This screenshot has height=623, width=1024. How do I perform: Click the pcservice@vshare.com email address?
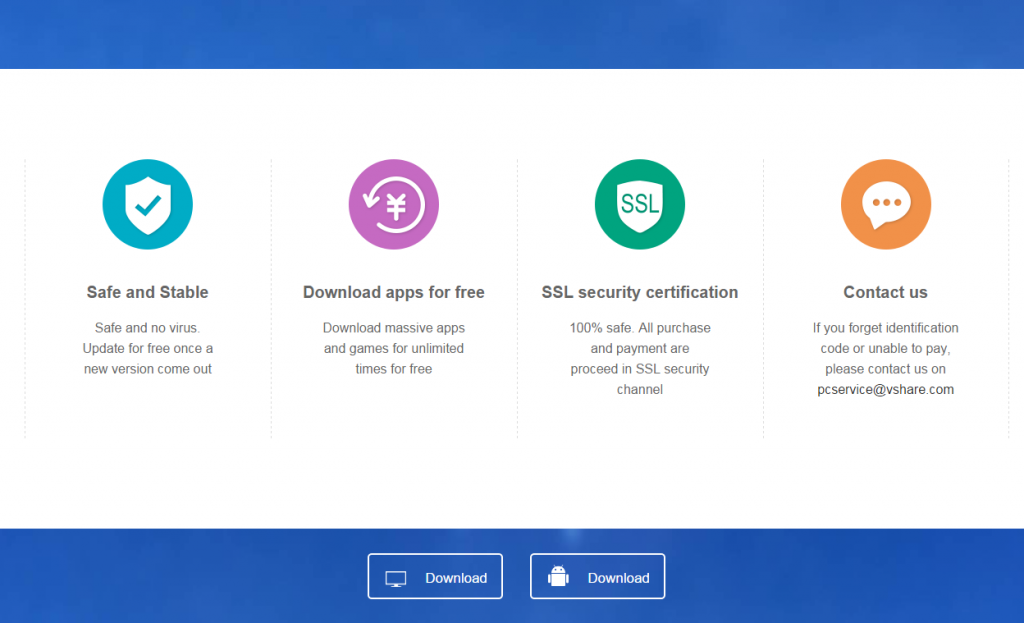pyautogui.click(x=886, y=390)
